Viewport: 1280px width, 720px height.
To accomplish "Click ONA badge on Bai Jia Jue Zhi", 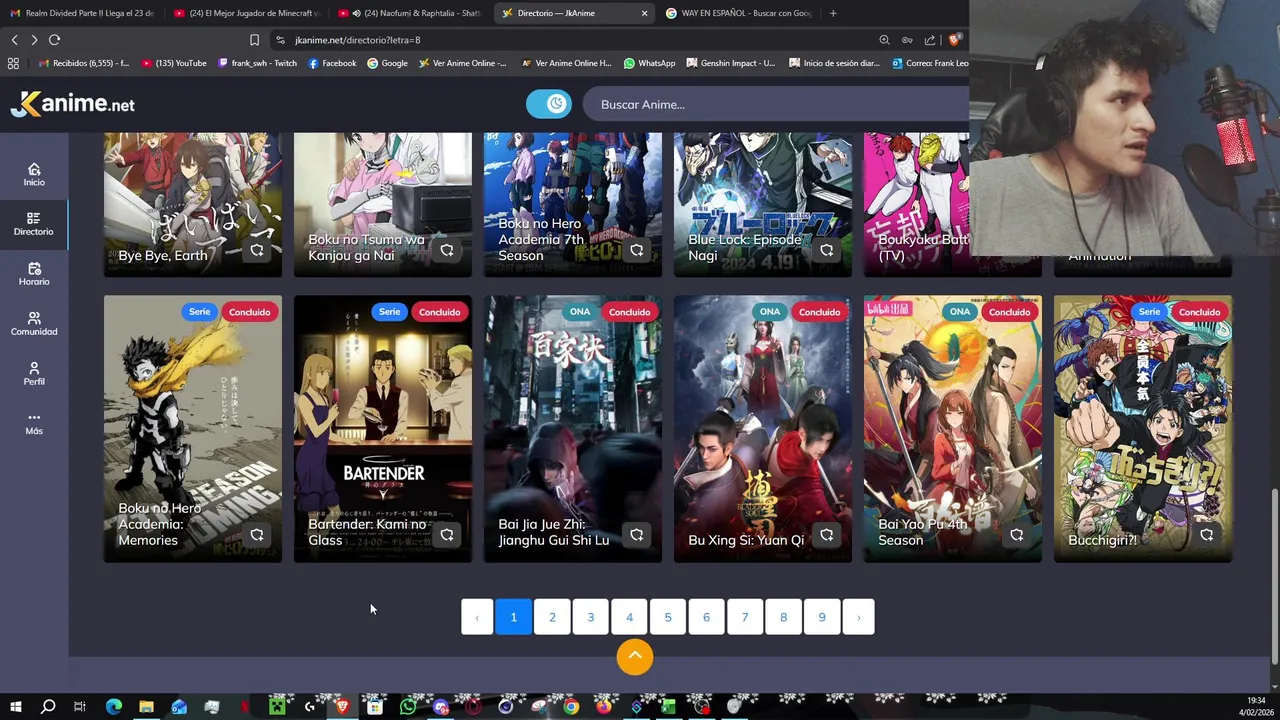I will click(x=580, y=312).
